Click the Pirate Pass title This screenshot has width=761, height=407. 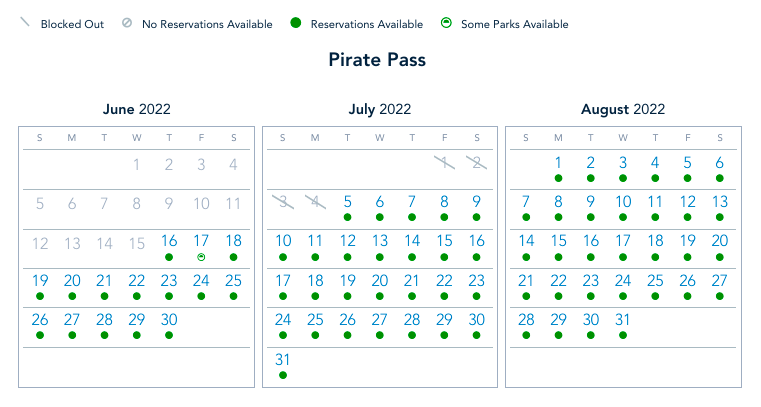point(377,60)
